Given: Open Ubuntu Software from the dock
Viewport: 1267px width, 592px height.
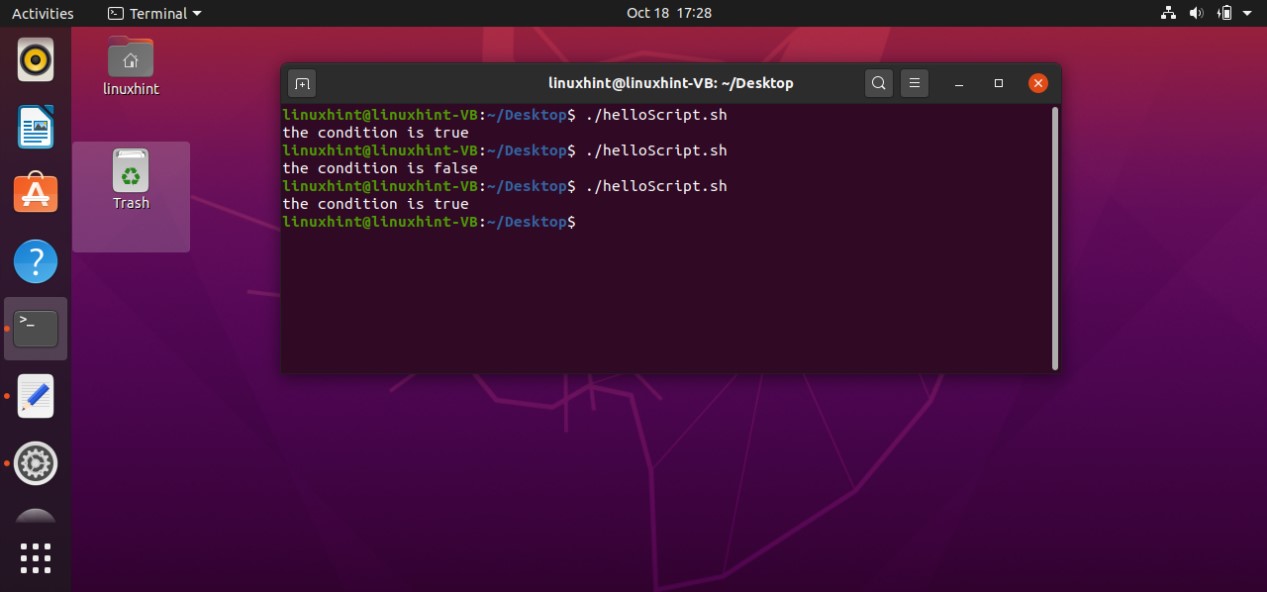Looking at the screenshot, I should pos(35,193).
